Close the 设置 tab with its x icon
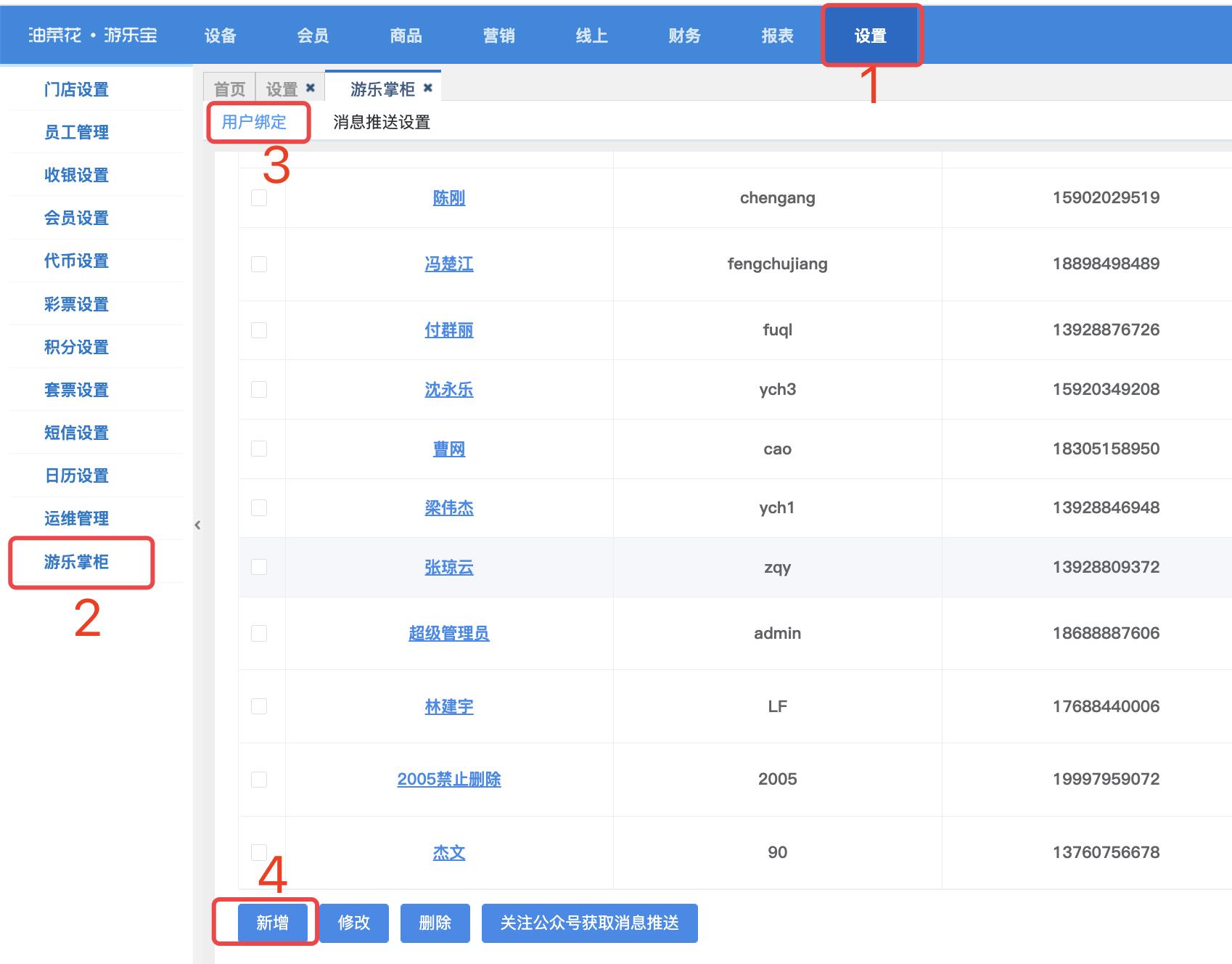The width and height of the screenshot is (1232, 964). (311, 88)
